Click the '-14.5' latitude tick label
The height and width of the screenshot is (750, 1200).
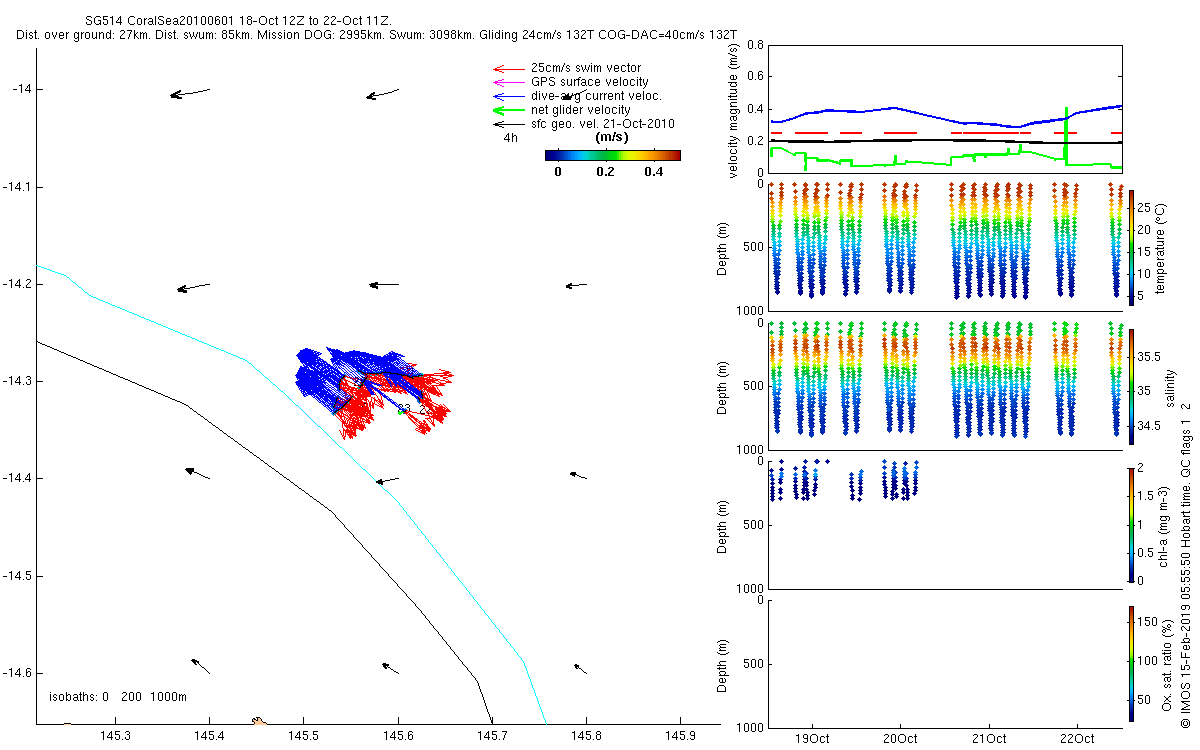[20, 576]
